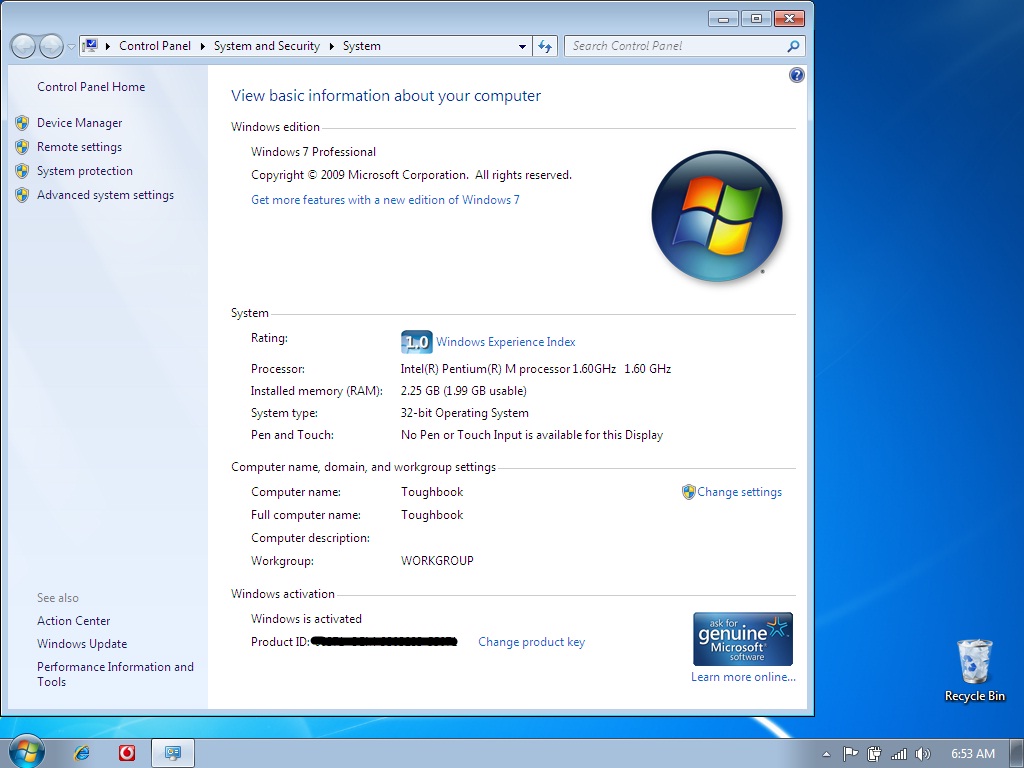Viewport: 1024px width, 768px height.
Task: Close the System window
Action: [790, 19]
